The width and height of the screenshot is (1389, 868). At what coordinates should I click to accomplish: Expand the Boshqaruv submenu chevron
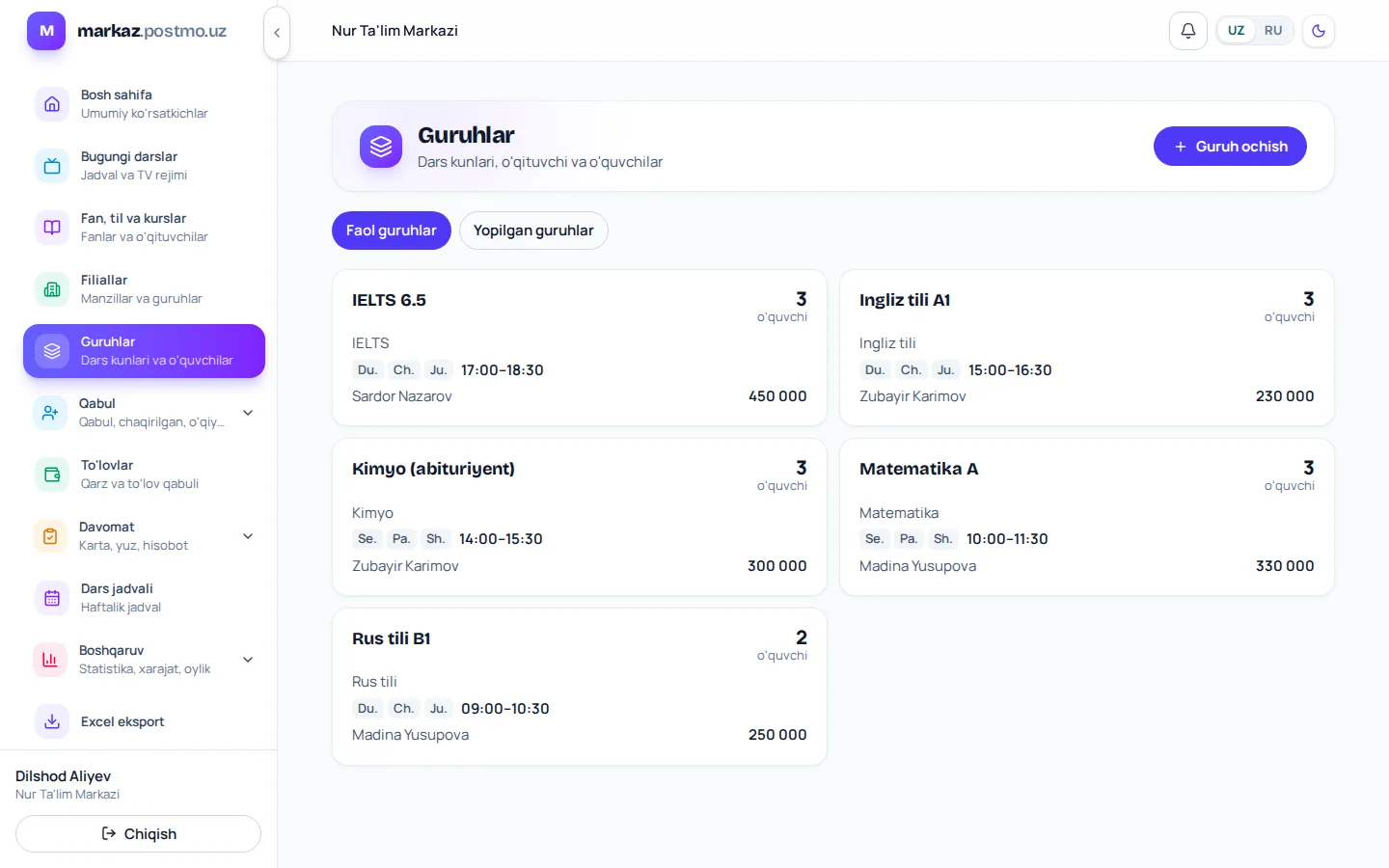(248, 660)
